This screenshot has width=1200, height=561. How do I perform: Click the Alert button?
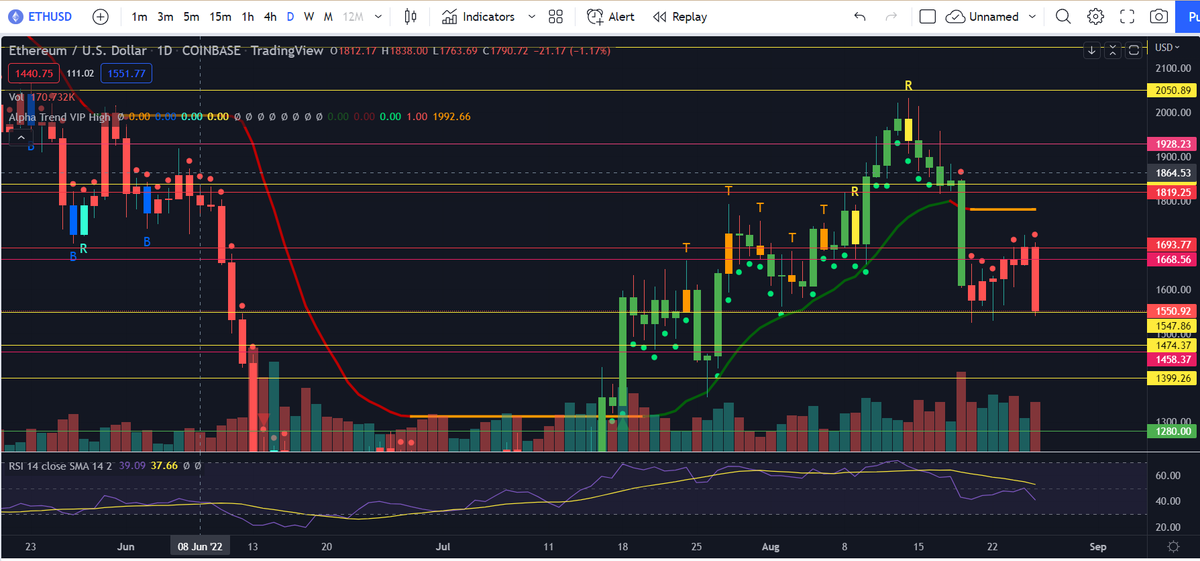(610, 17)
